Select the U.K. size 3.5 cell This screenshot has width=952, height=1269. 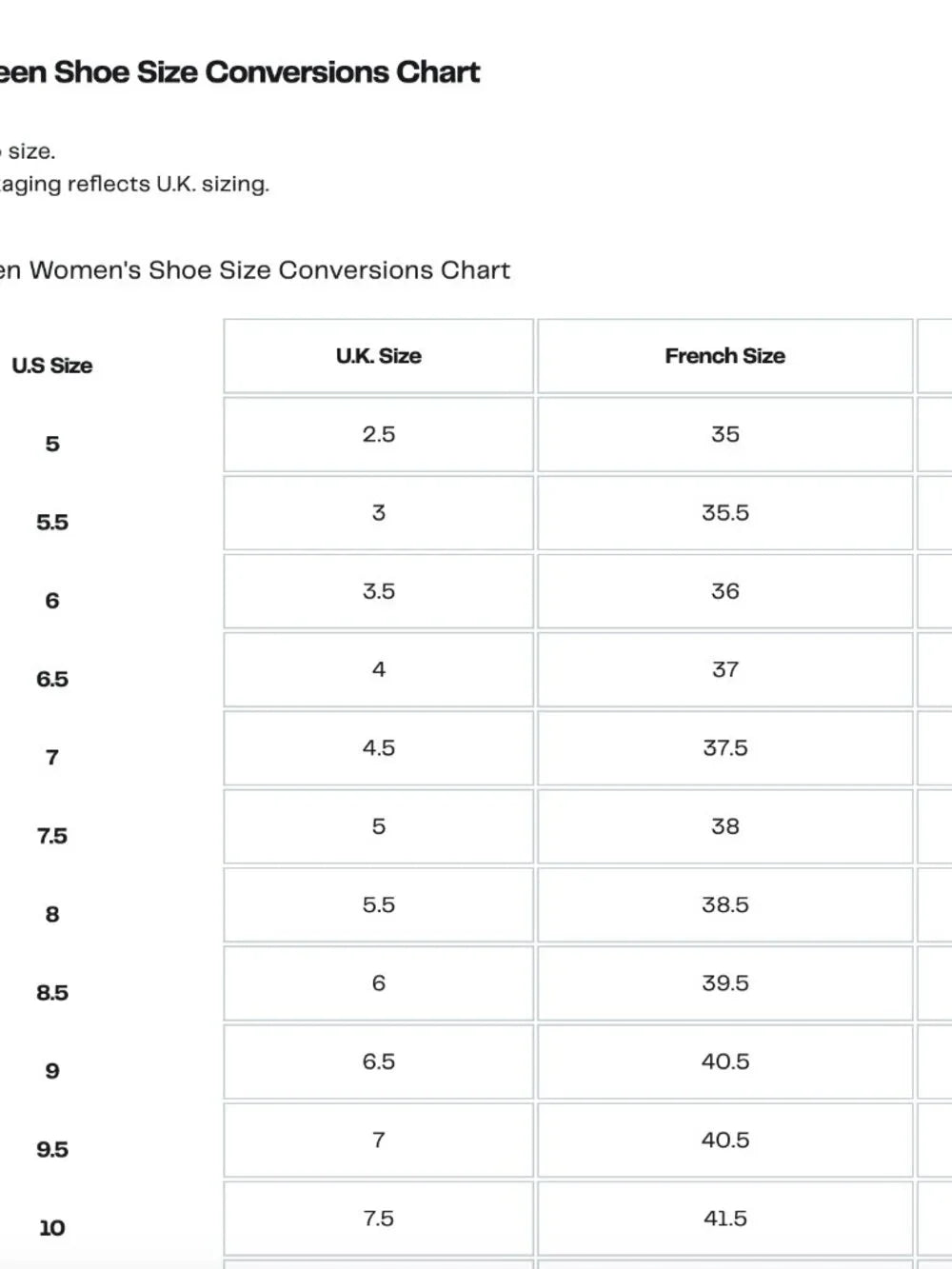(378, 591)
